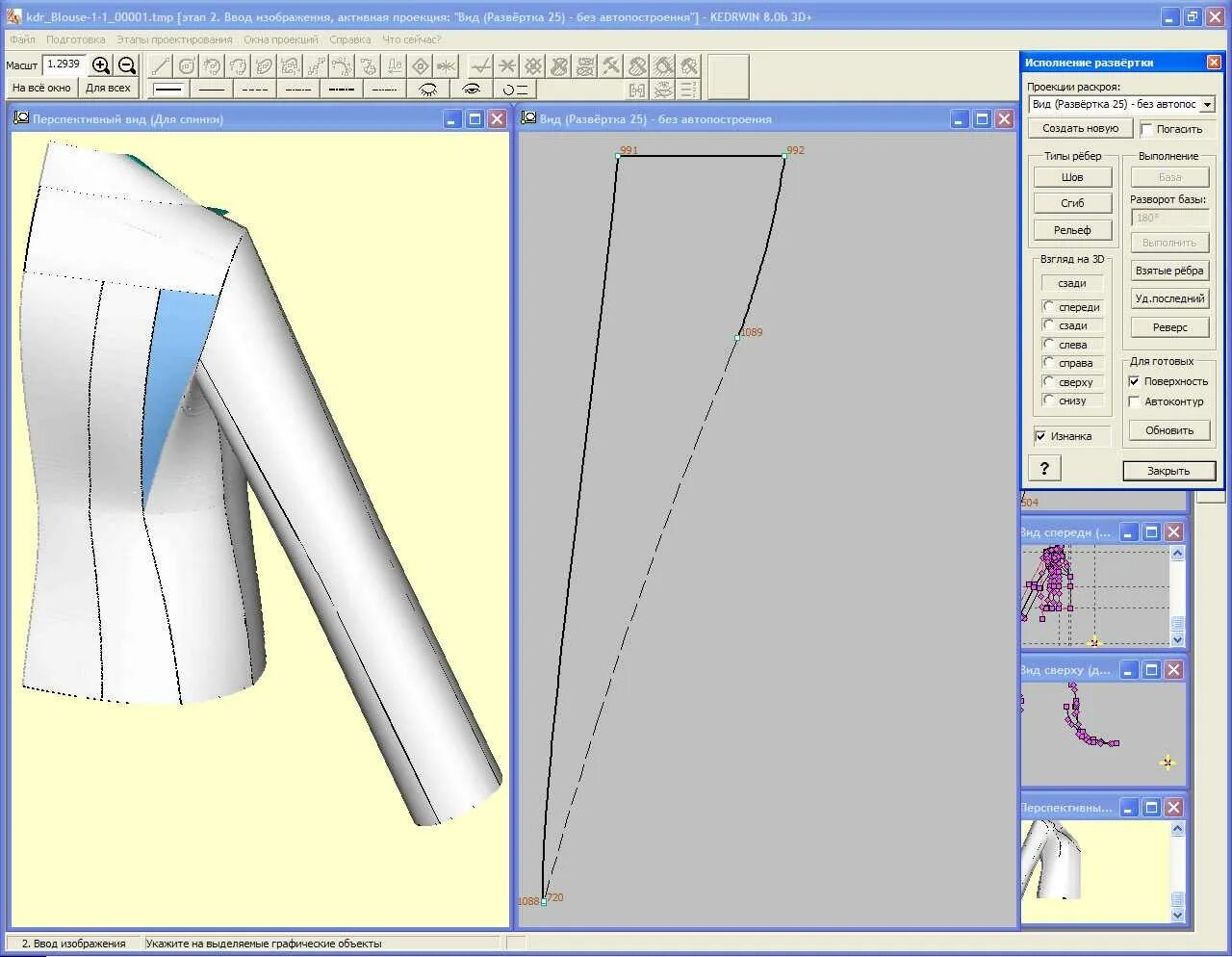Image resolution: width=1232 pixels, height=957 pixels.
Task: Click the status text '2. Ввод изображения'
Action: (73, 944)
